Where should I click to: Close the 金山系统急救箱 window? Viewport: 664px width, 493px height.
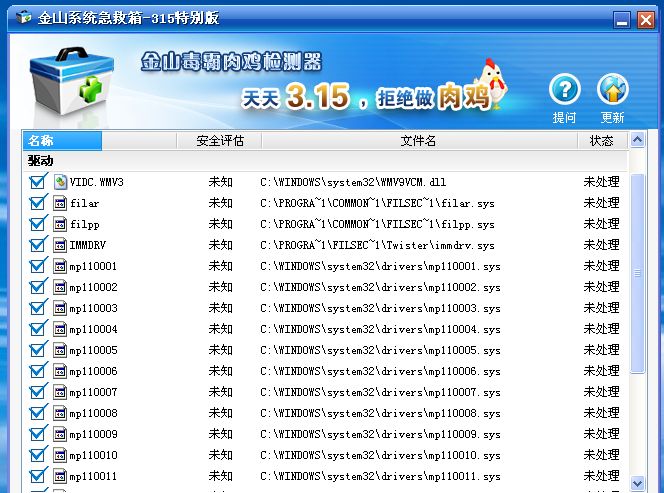pyautogui.click(x=646, y=19)
